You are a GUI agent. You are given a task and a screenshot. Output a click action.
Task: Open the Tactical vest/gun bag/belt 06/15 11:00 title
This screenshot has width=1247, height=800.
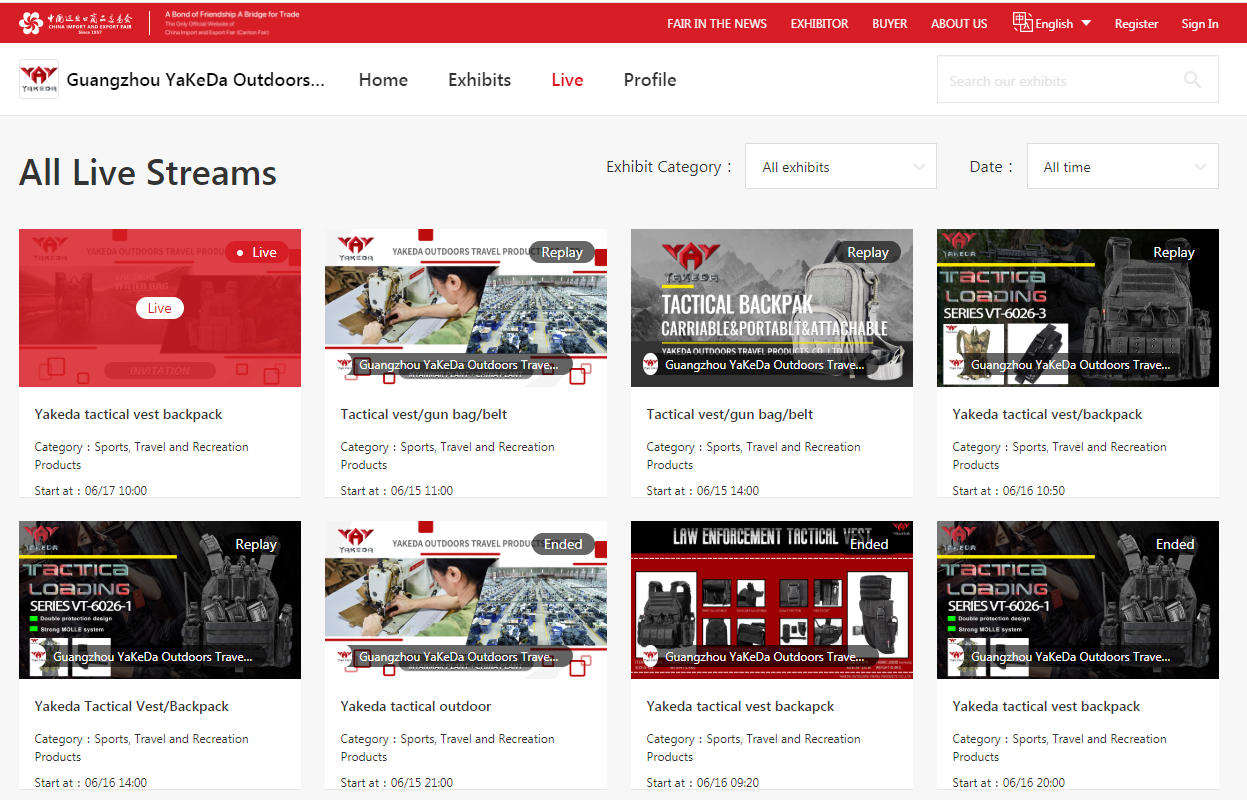424,414
